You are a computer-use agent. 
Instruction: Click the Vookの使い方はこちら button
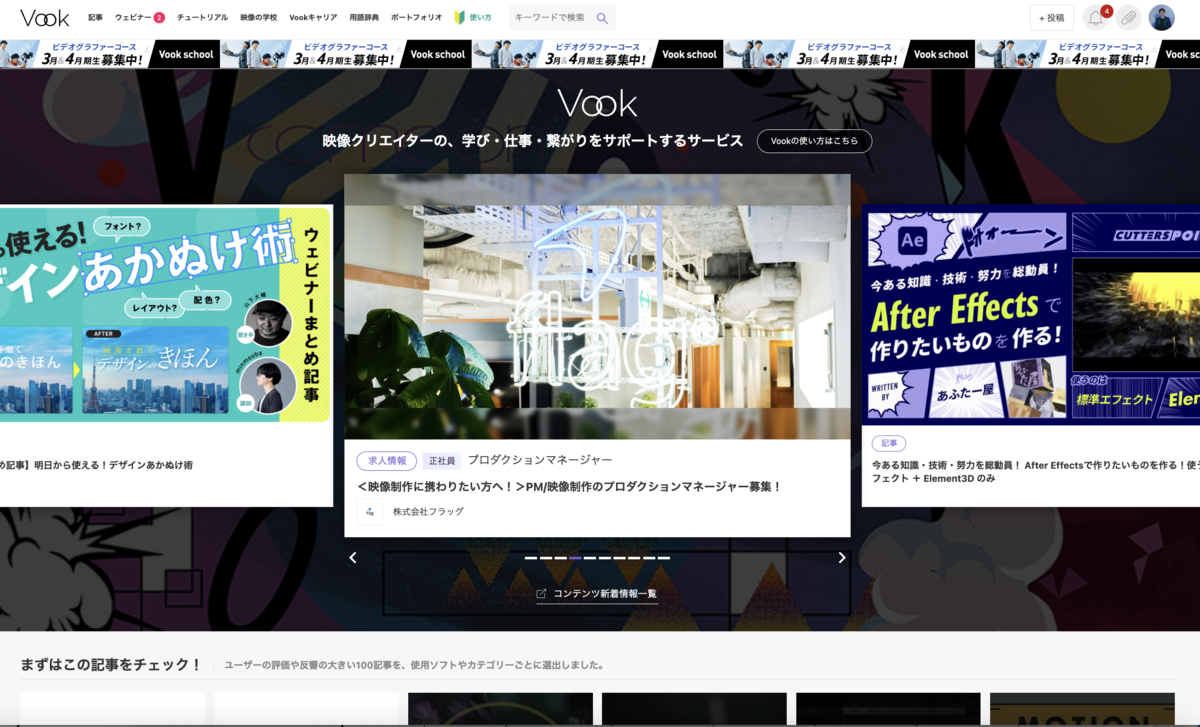[x=814, y=141]
